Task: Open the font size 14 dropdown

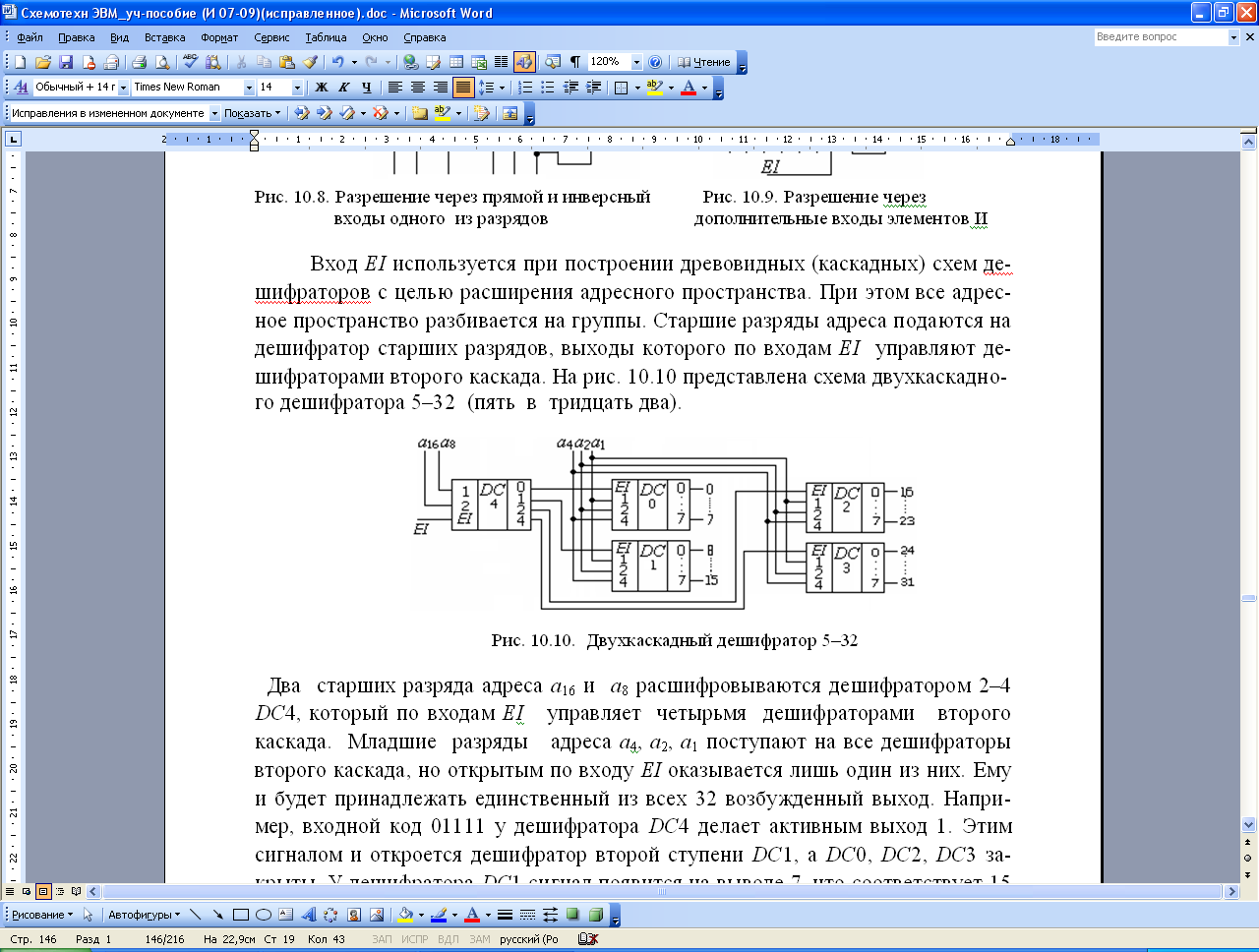Action: click(297, 88)
